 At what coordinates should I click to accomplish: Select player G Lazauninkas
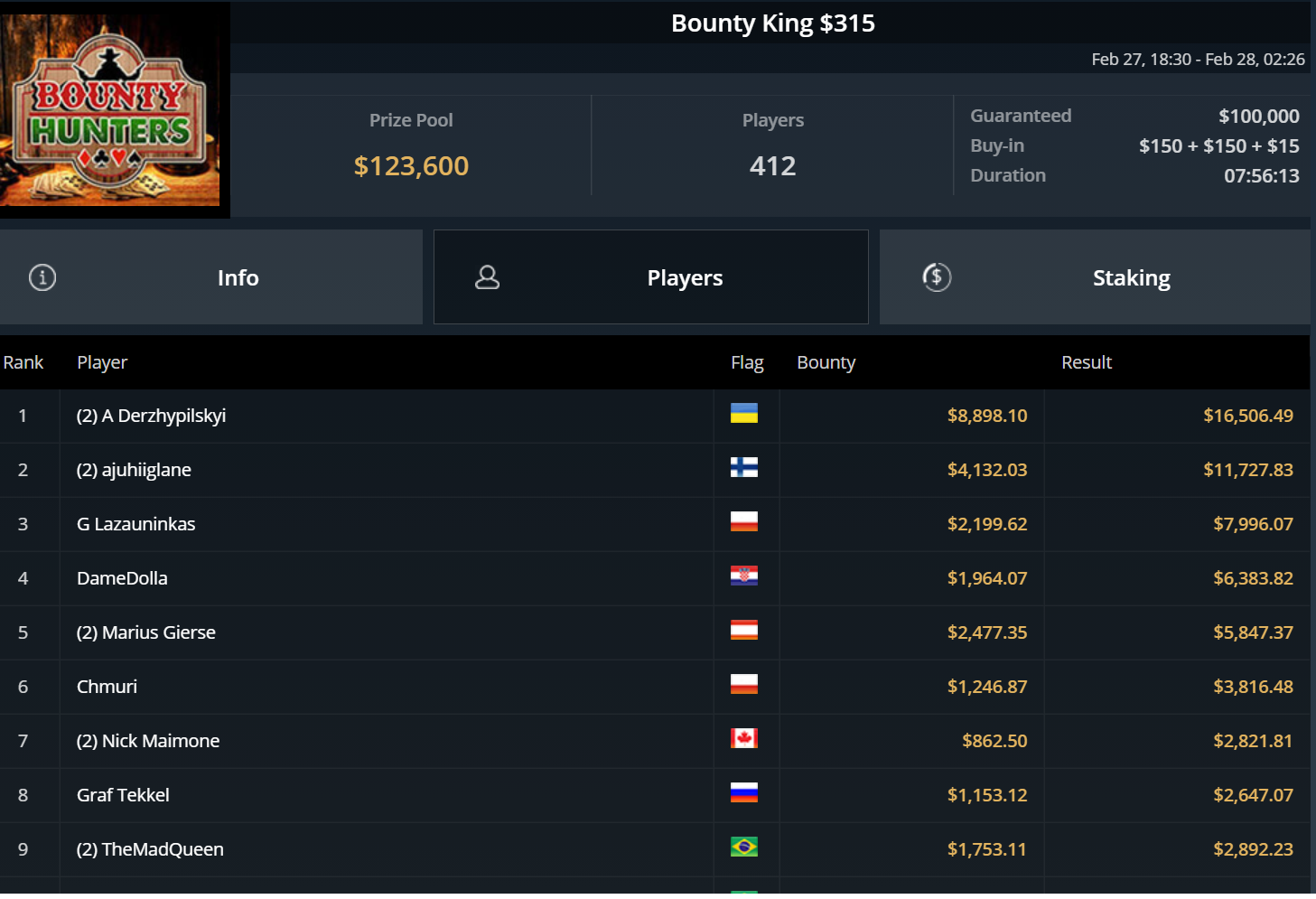pyautogui.click(x=135, y=524)
